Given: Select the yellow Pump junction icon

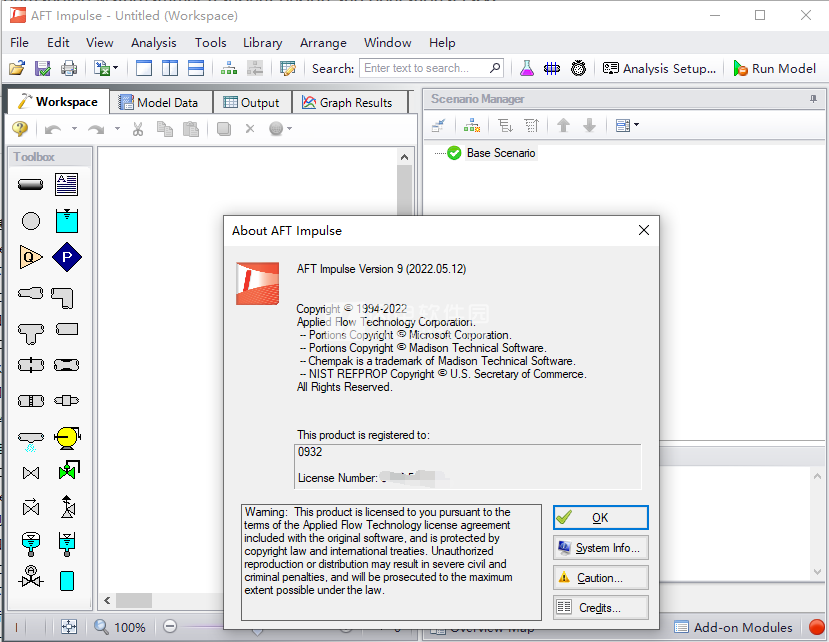Looking at the screenshot, I should pyautogui.click(x=67, y=438).
